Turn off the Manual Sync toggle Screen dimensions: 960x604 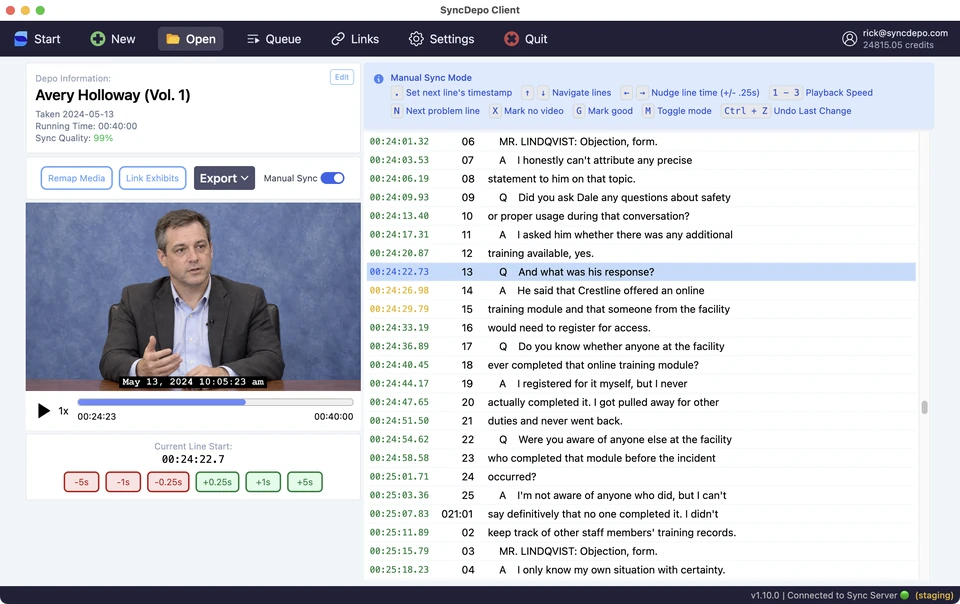point(332,178)
